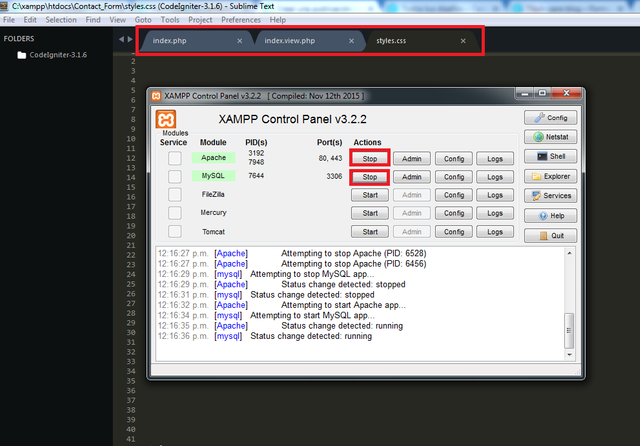Start the FileZilla module
This screenshot has width=640, height=446.
370,195
